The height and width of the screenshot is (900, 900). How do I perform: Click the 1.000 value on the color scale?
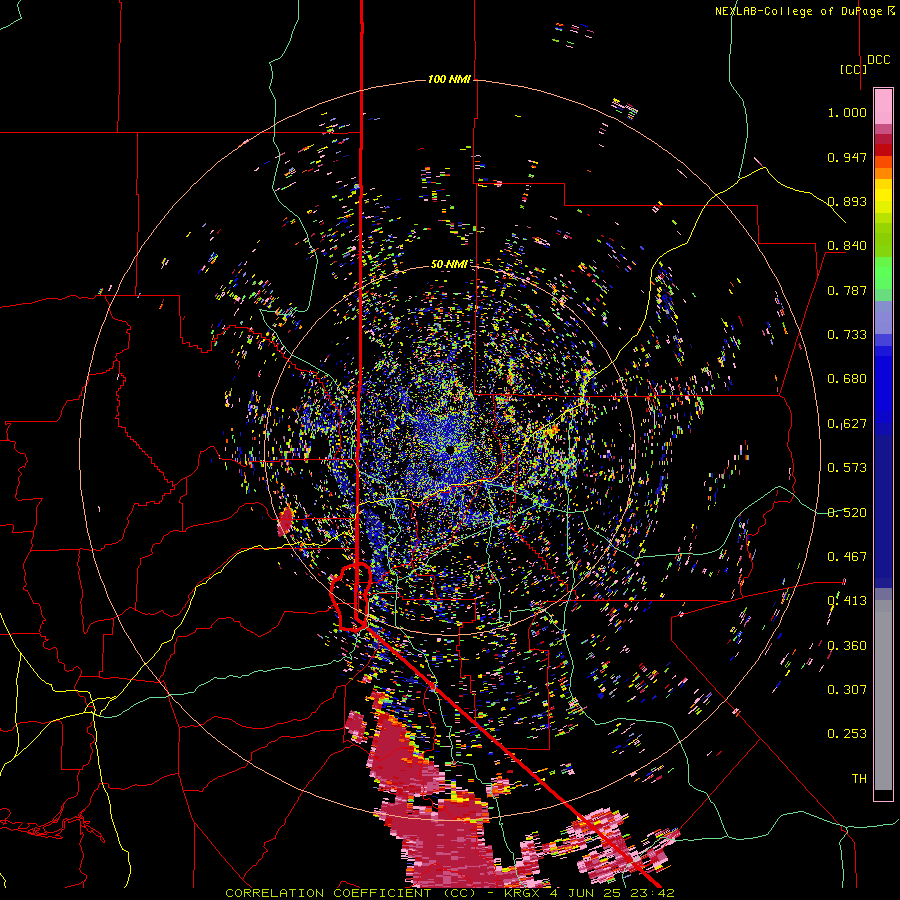[x=847, y=112]
